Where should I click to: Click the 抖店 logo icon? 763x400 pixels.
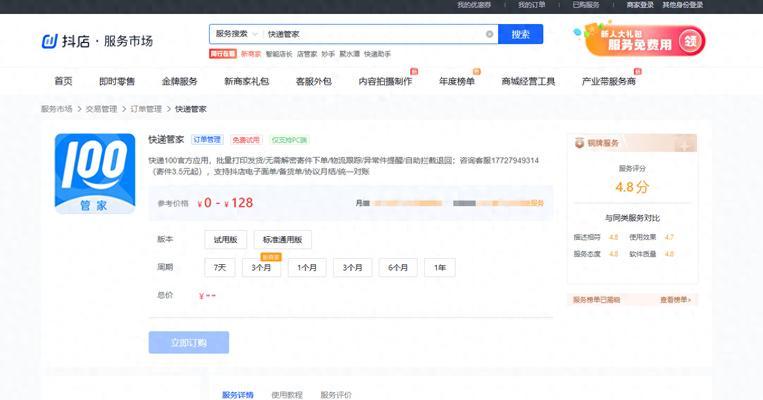(x=50, y=41)
